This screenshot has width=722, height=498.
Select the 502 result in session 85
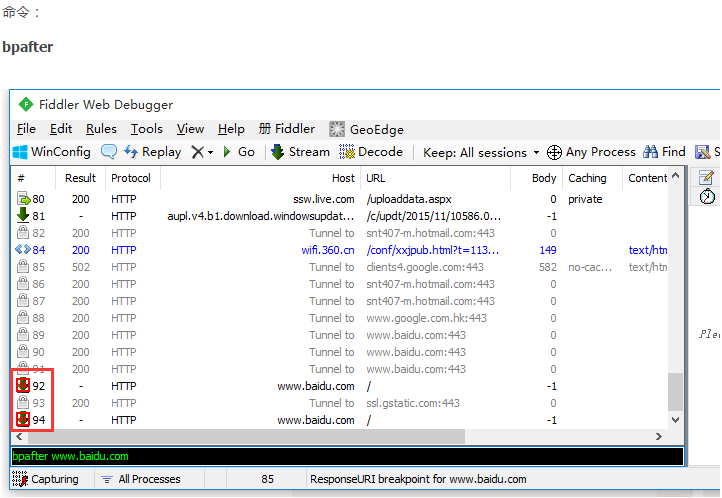81,267
